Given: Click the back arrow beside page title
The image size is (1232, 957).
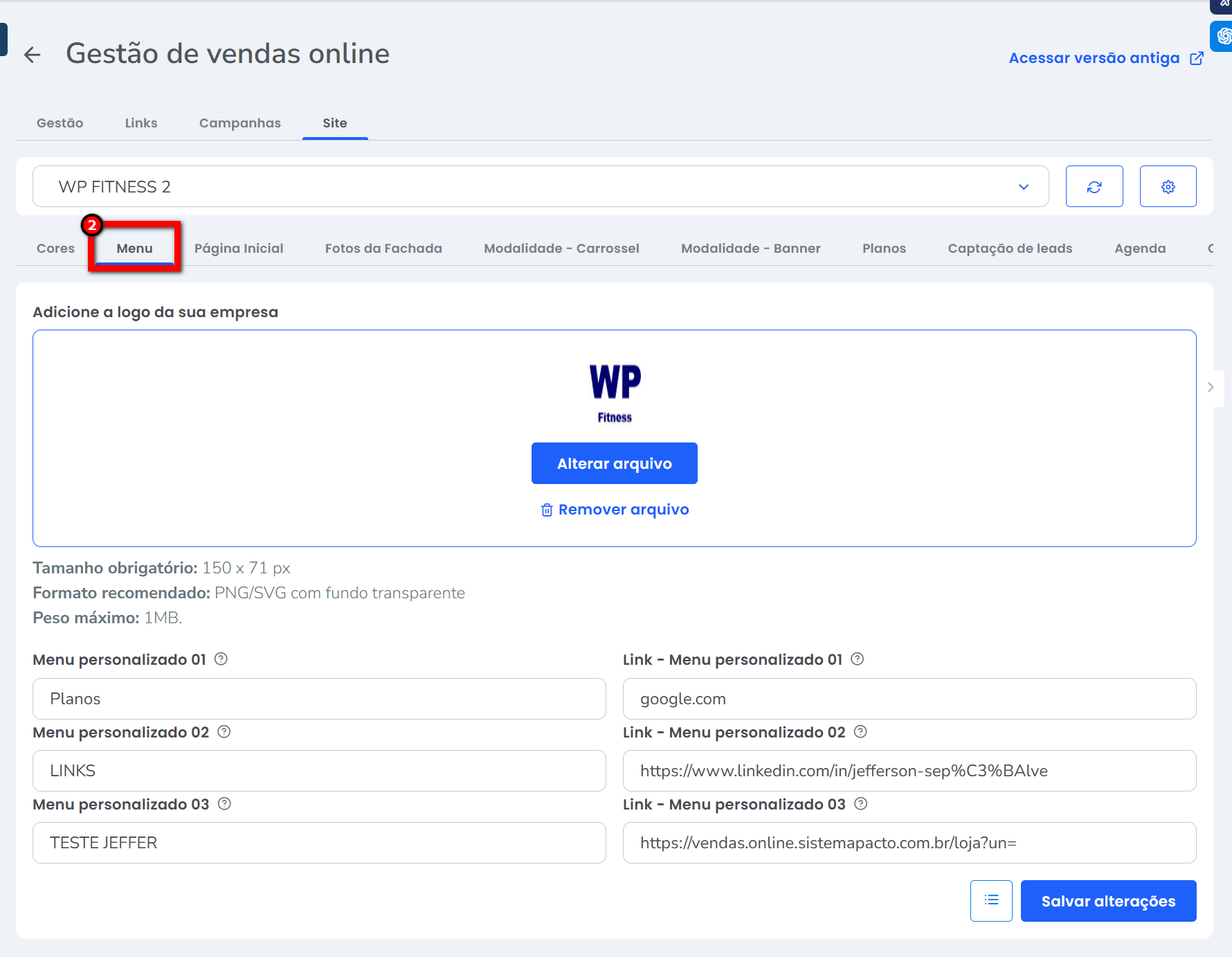Looking at the screenshot, I should point(32,55).
